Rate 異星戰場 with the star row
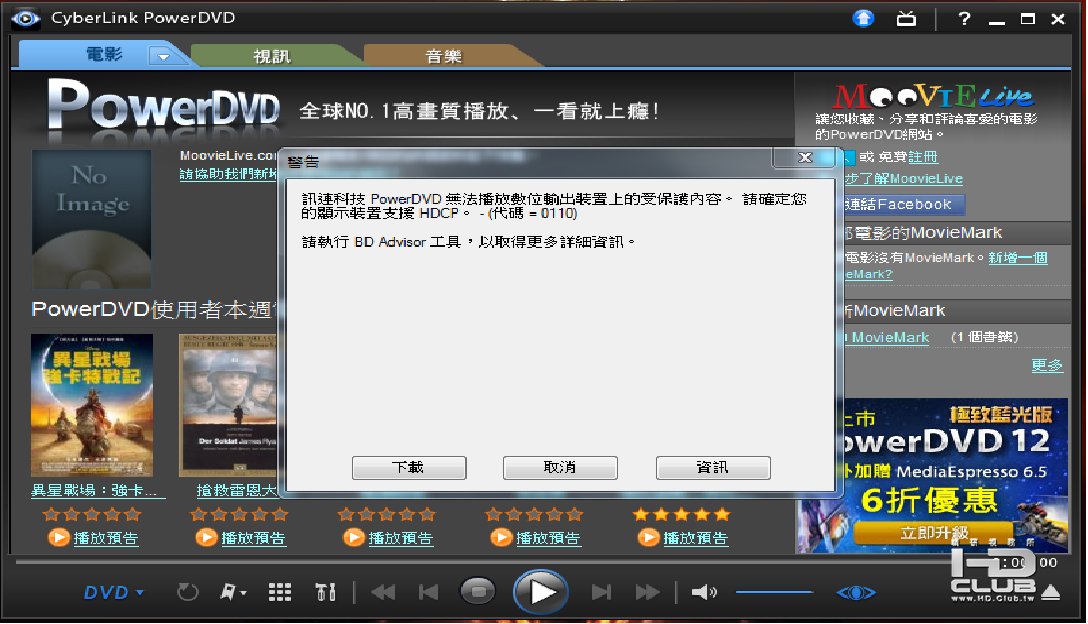 tap(92, 514)
